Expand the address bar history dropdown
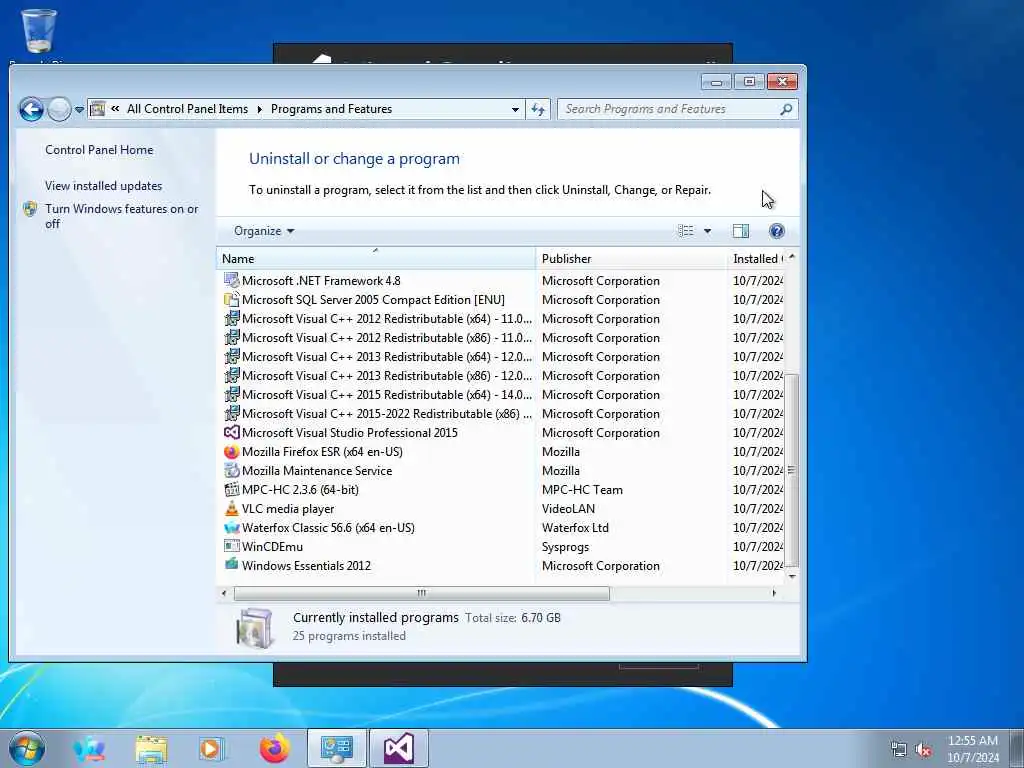This screenshot has height=768, width=1024. (515, 110)
